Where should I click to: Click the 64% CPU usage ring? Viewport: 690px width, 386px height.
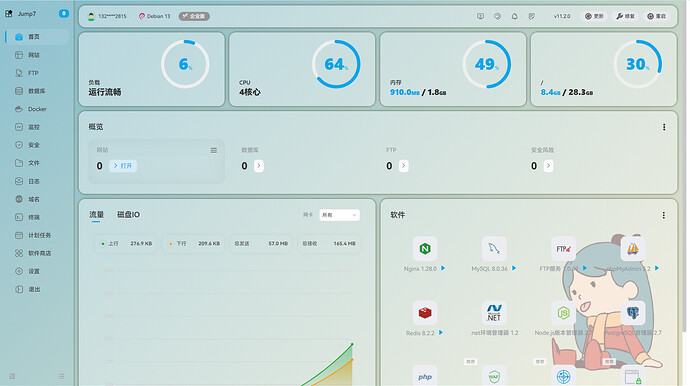336,64
